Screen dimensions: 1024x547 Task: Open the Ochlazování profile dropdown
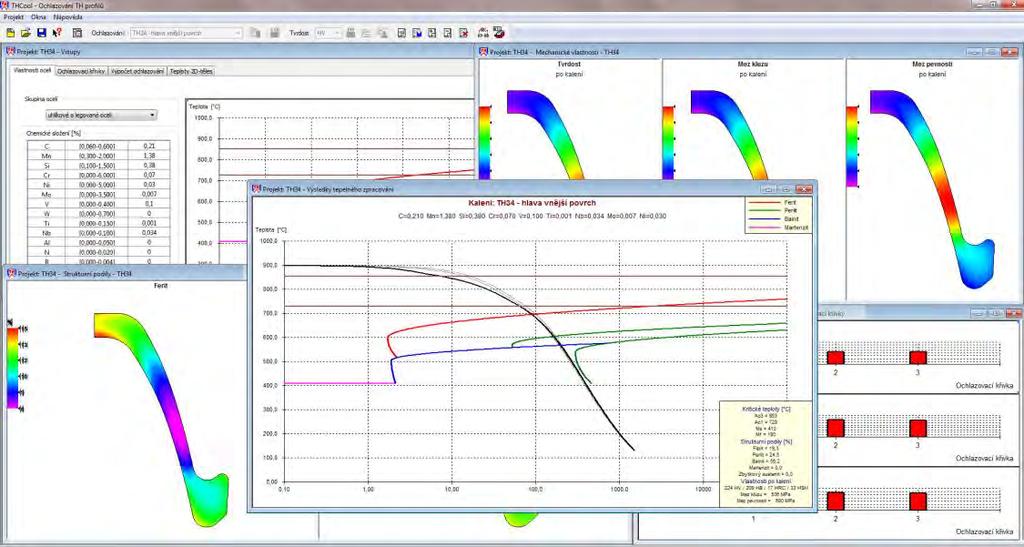tap(186, 33)
